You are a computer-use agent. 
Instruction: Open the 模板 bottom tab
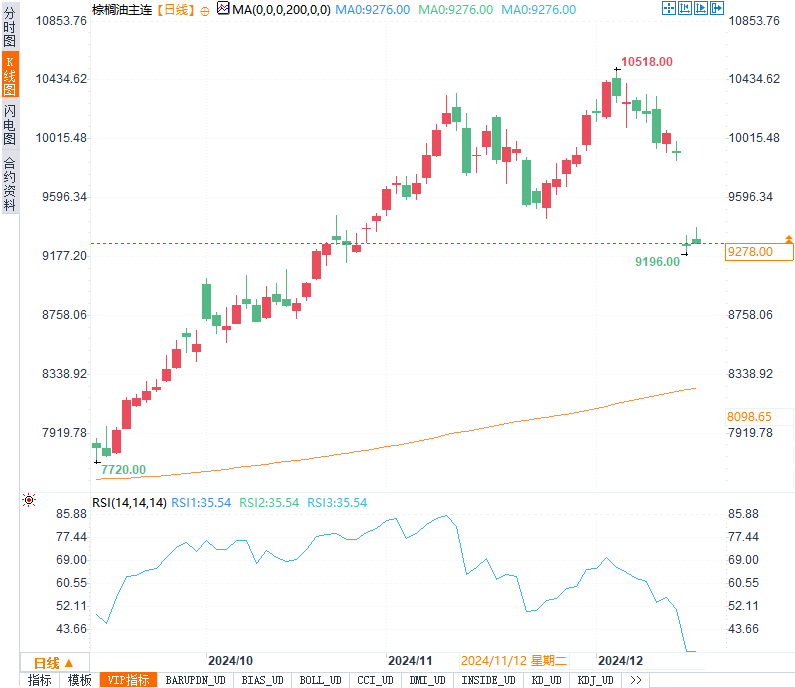coord(80,680)
